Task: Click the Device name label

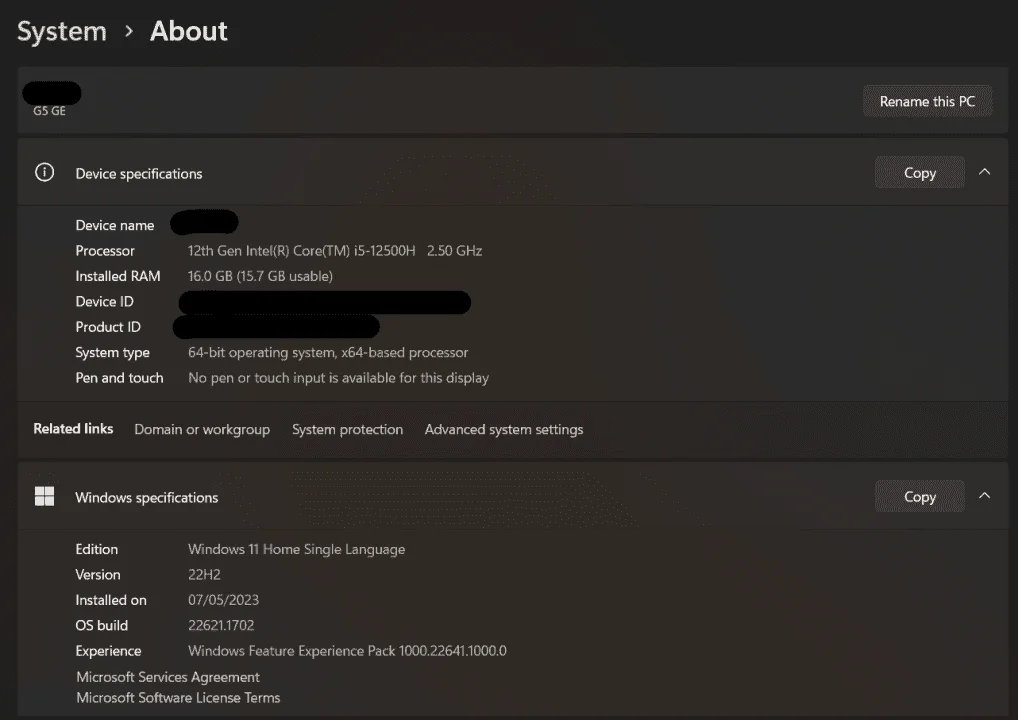Action: coord(115,225)
